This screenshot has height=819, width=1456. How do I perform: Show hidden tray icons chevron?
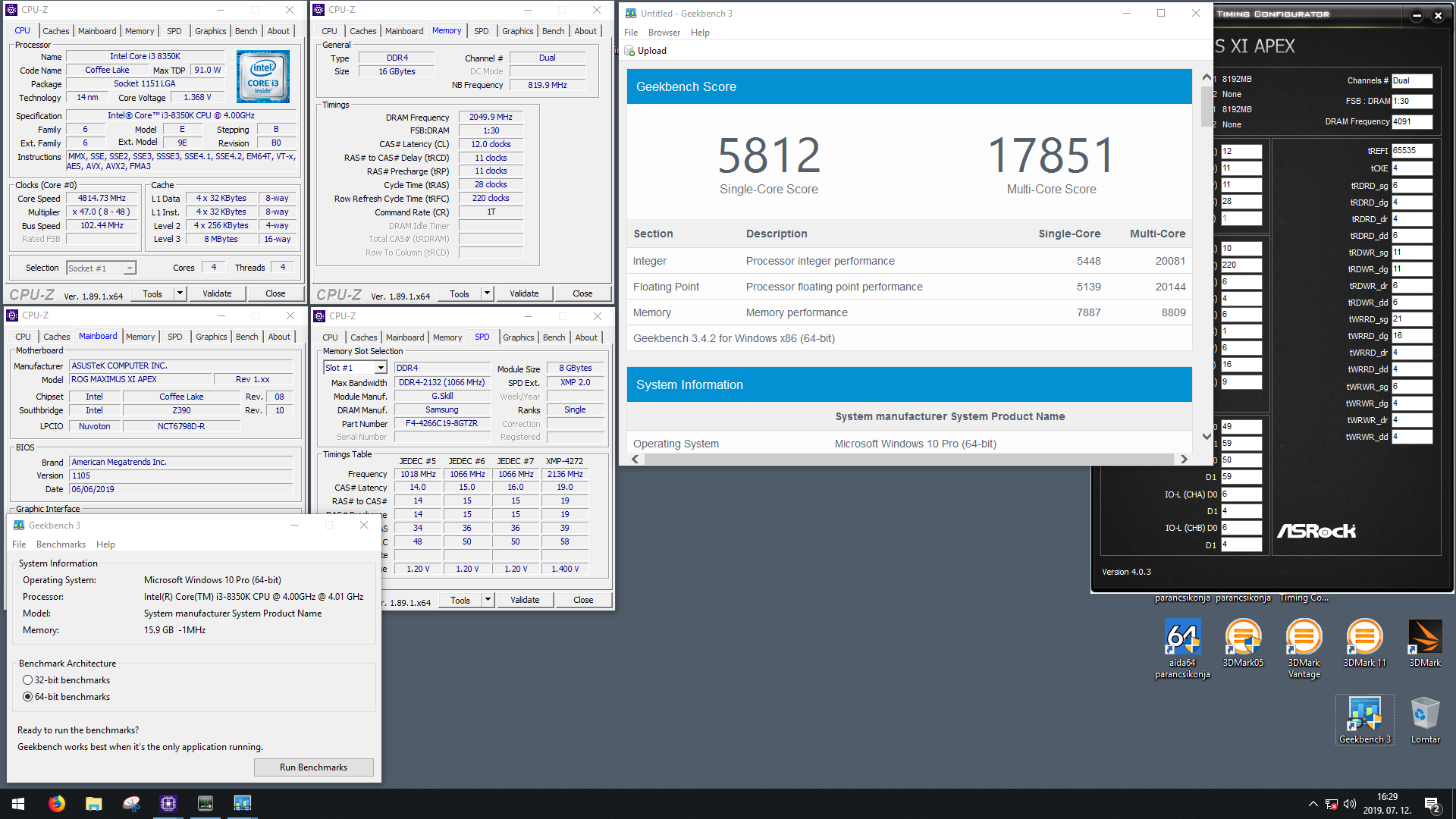point(1313,804)
